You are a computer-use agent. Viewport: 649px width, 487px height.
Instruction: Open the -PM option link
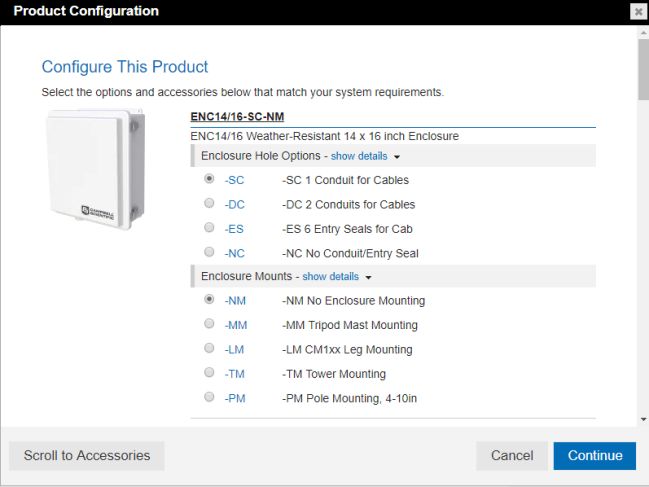click(235, 398)
